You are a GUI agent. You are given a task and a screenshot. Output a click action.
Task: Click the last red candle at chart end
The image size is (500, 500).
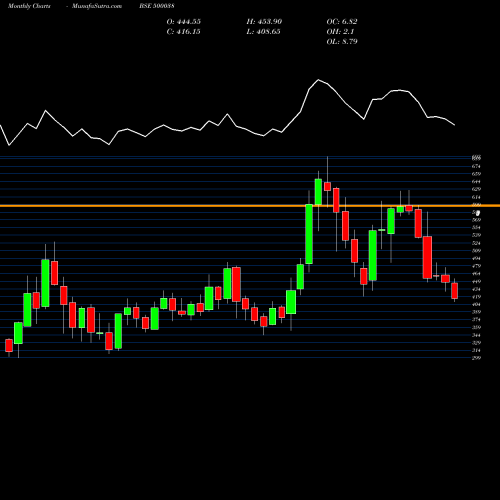455,291
